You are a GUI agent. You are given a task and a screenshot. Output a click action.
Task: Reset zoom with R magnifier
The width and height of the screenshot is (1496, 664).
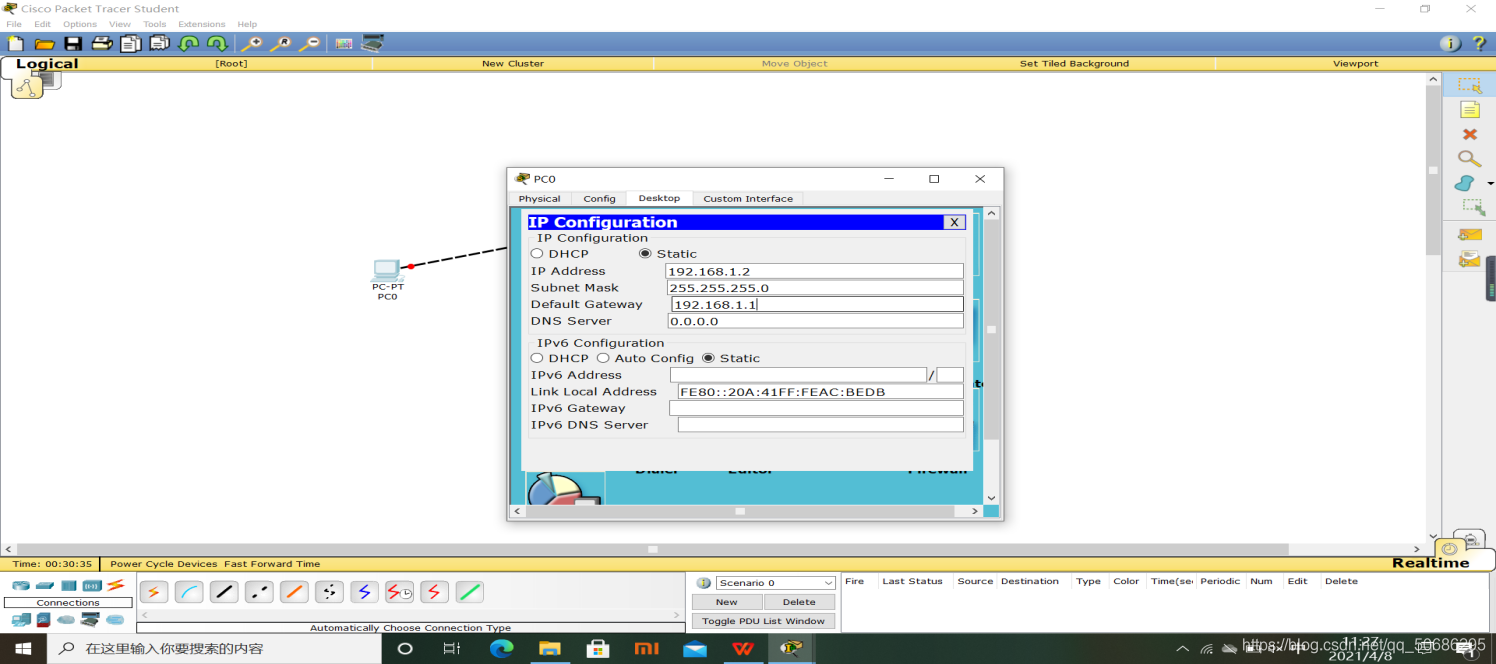pos(282,43)
